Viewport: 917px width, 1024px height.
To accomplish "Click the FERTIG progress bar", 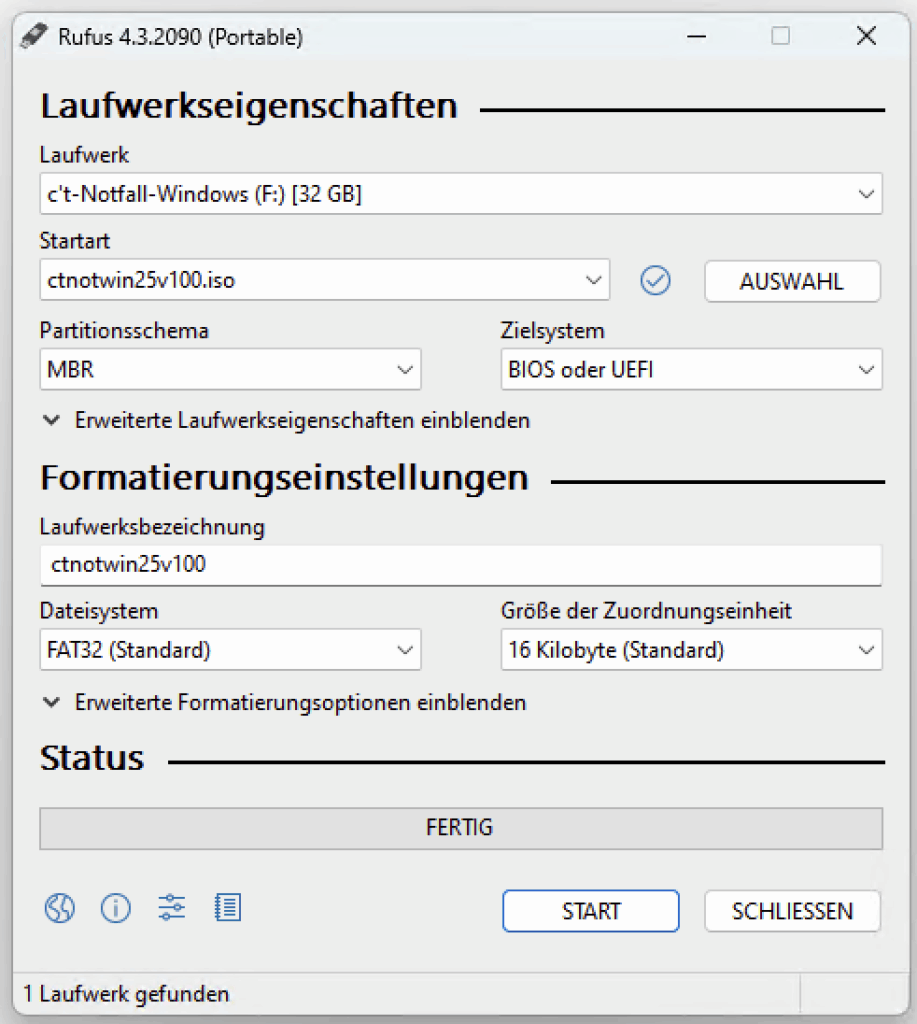I will (x=461, y=828).
